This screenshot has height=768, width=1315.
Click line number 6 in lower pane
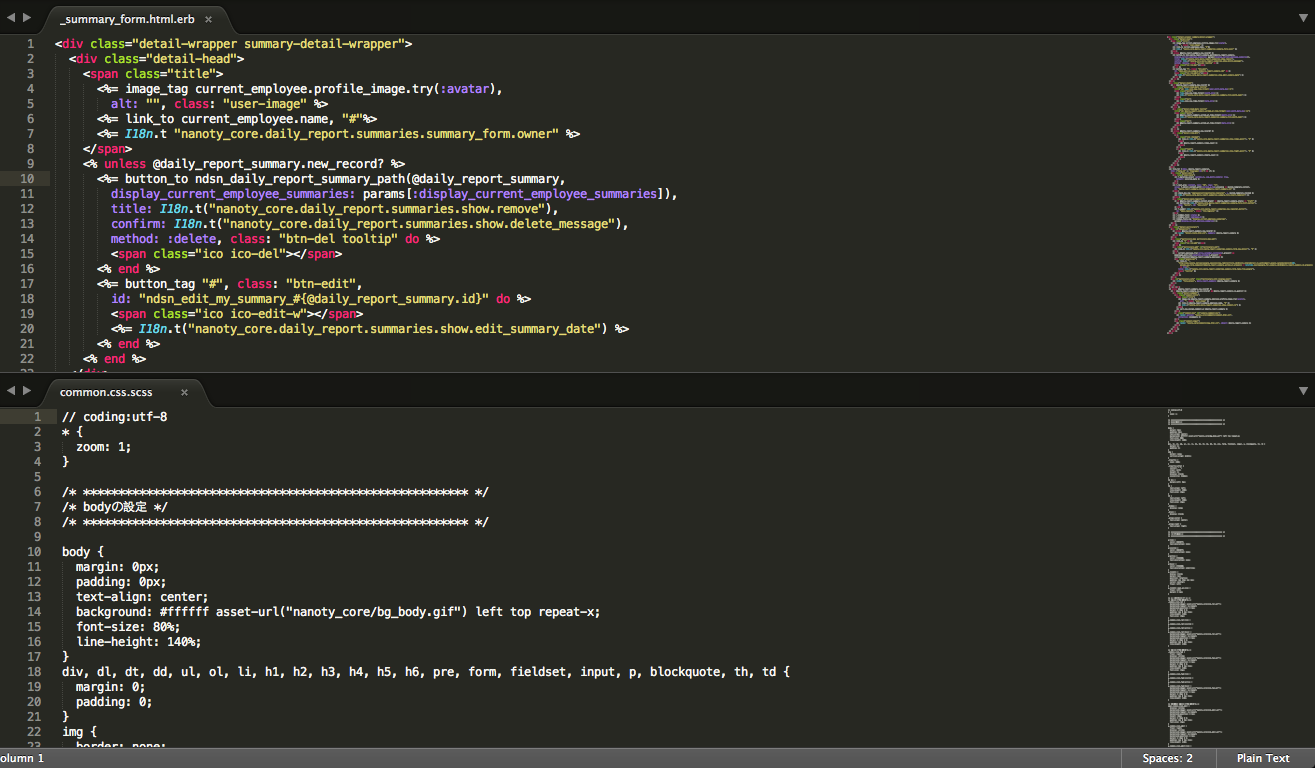(38, 492)
